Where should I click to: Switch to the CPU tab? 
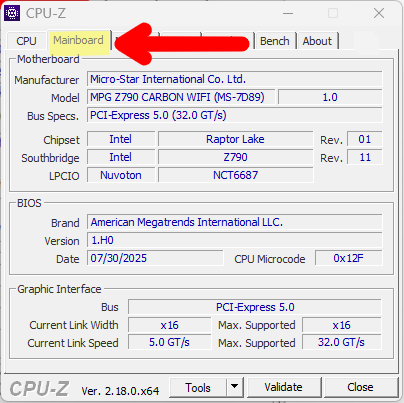pyautogui.click(x=26, y=41)
